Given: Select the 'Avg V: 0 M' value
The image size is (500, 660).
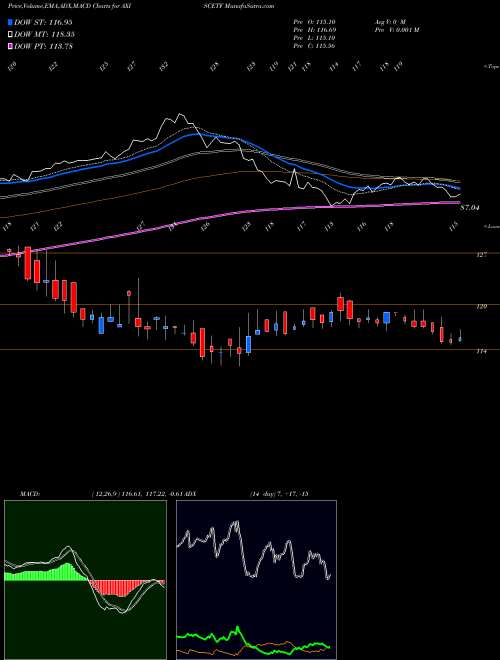Looking at the screenshot, I should pos(389,22).
